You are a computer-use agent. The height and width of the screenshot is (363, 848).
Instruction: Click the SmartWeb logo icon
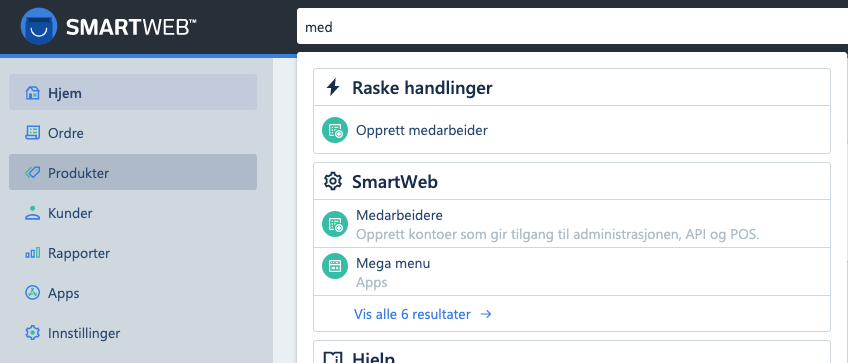coord(39,26)
